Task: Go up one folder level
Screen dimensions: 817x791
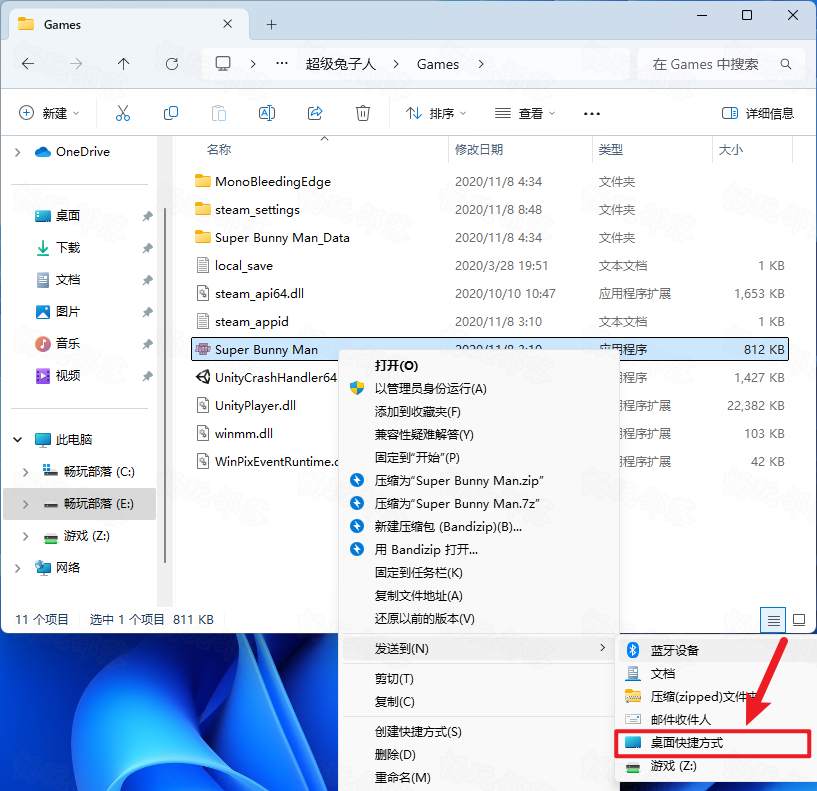Action: click(123, 64)
